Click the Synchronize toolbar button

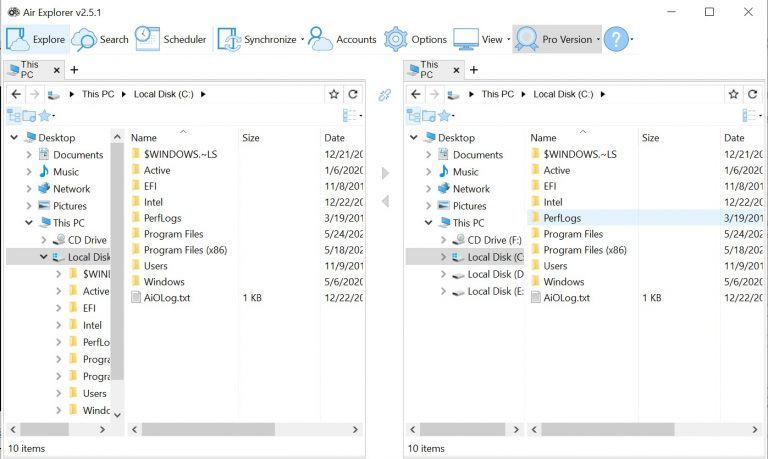tap(257, 39)
